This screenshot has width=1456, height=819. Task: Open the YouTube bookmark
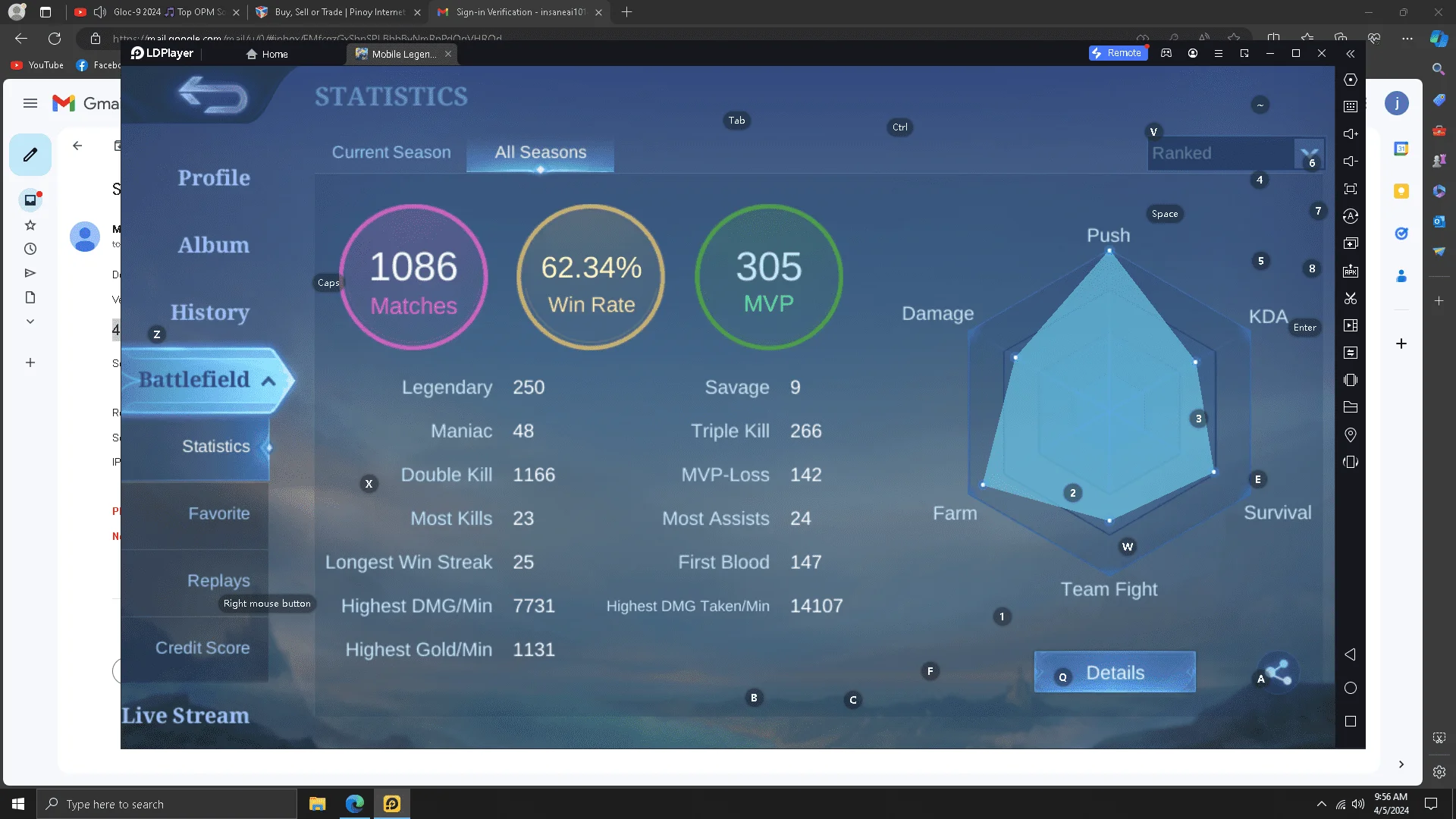click(x=37, y=65)
